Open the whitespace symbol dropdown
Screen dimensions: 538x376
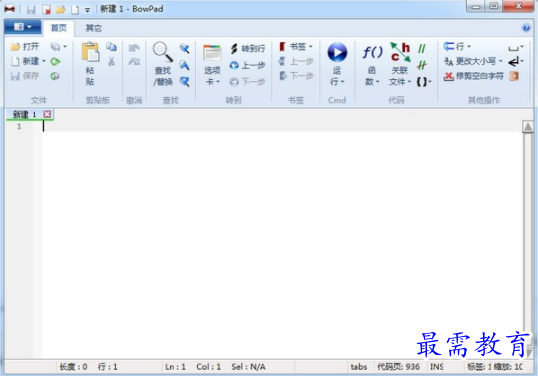(x=516, y=47)
